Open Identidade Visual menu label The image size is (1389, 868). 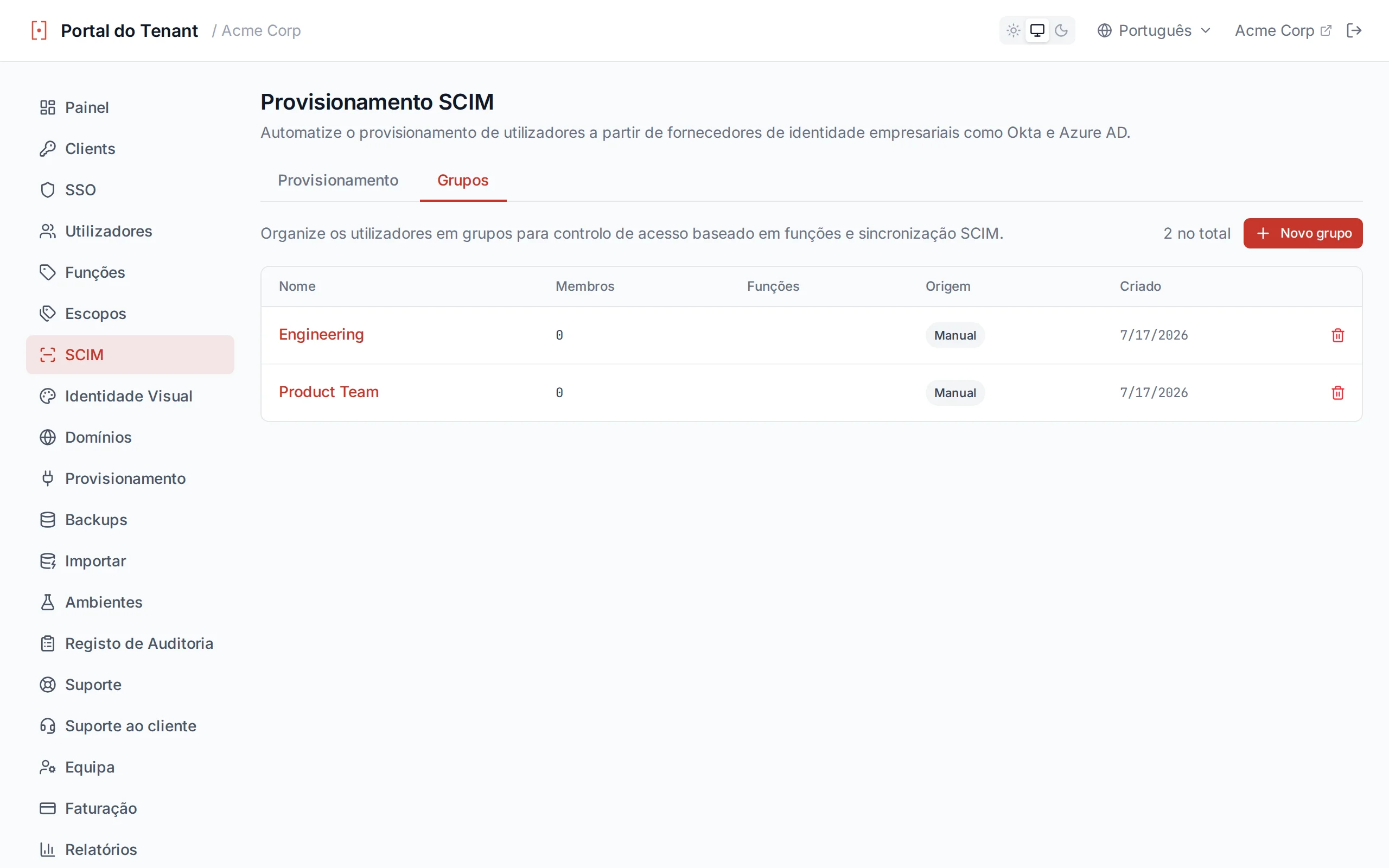coord(129,396)
